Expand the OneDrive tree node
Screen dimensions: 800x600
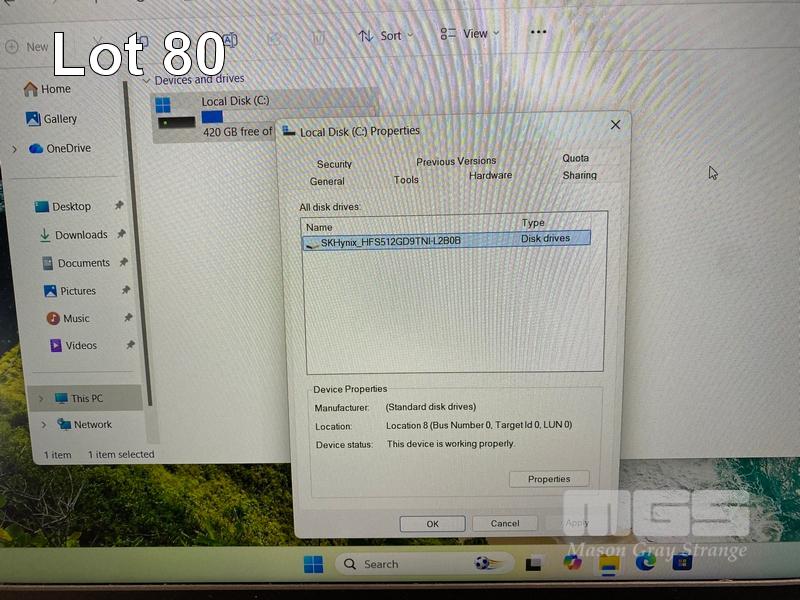coord(14,149)
